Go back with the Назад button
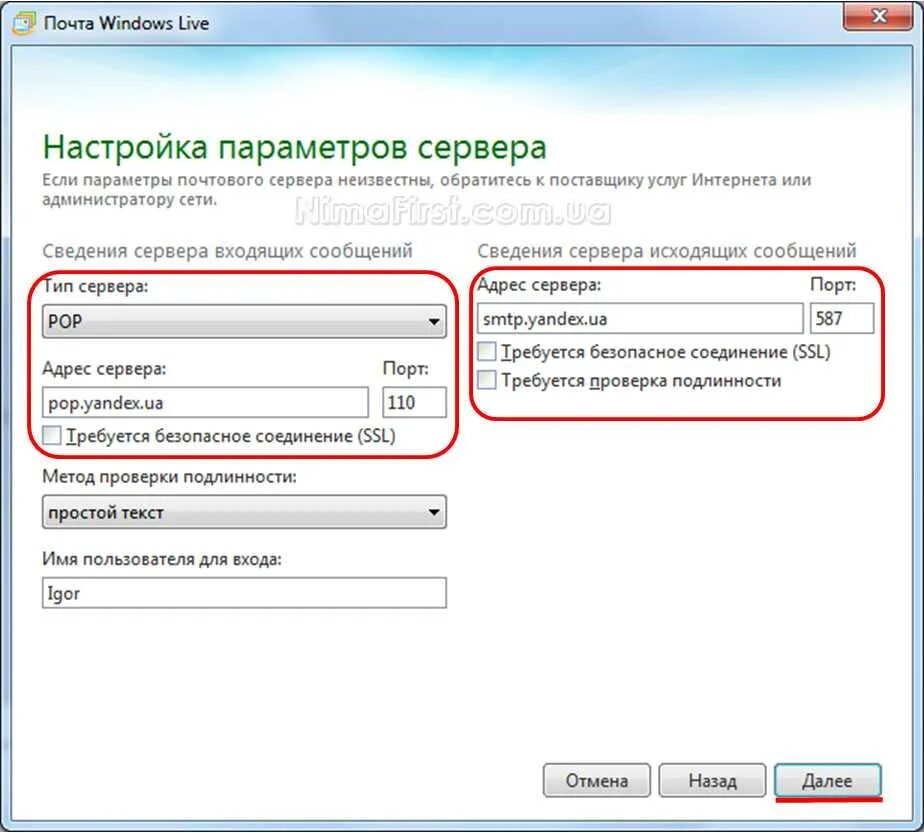 click(712, 781)
